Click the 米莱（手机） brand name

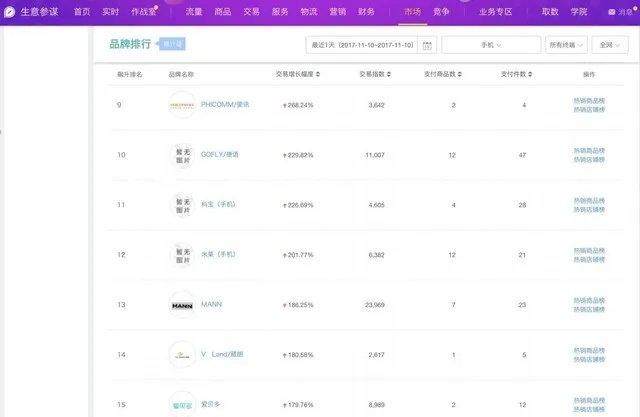click(x=218, y=254)
